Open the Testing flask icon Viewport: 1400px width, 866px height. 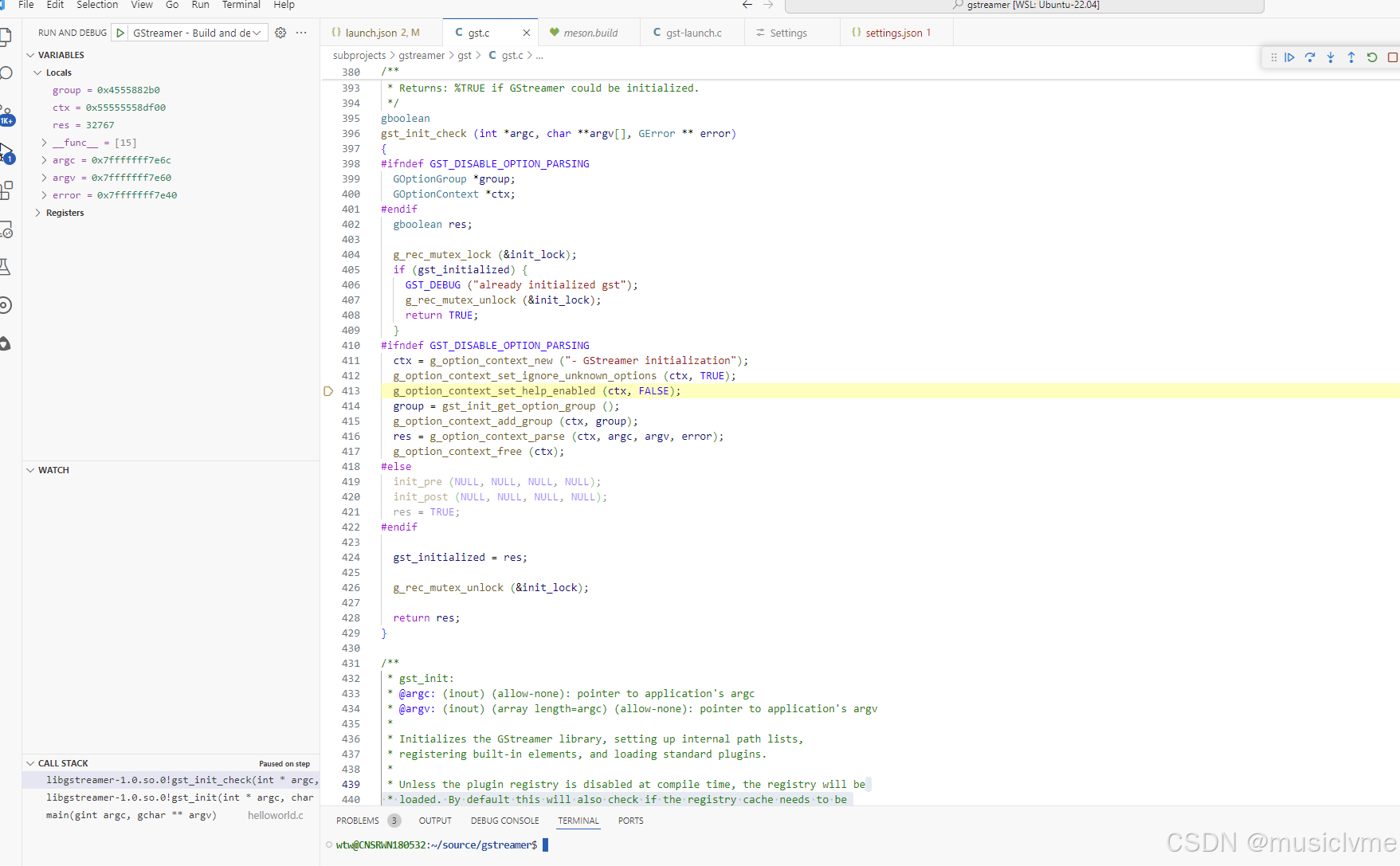[x=6, y=267]
